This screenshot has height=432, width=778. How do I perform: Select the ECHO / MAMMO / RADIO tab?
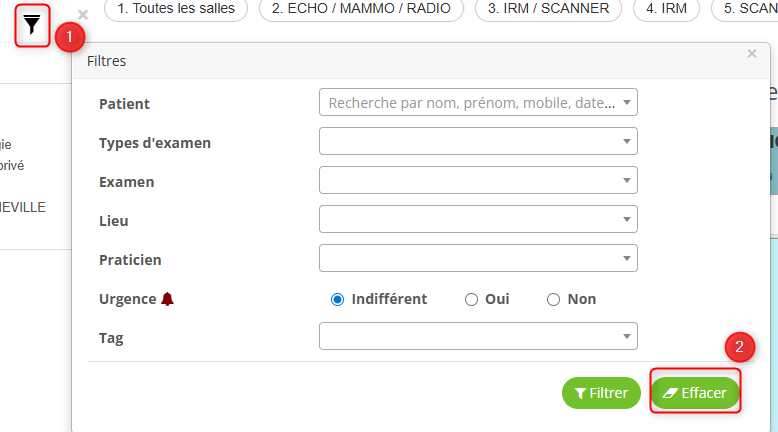click(362, 9)
